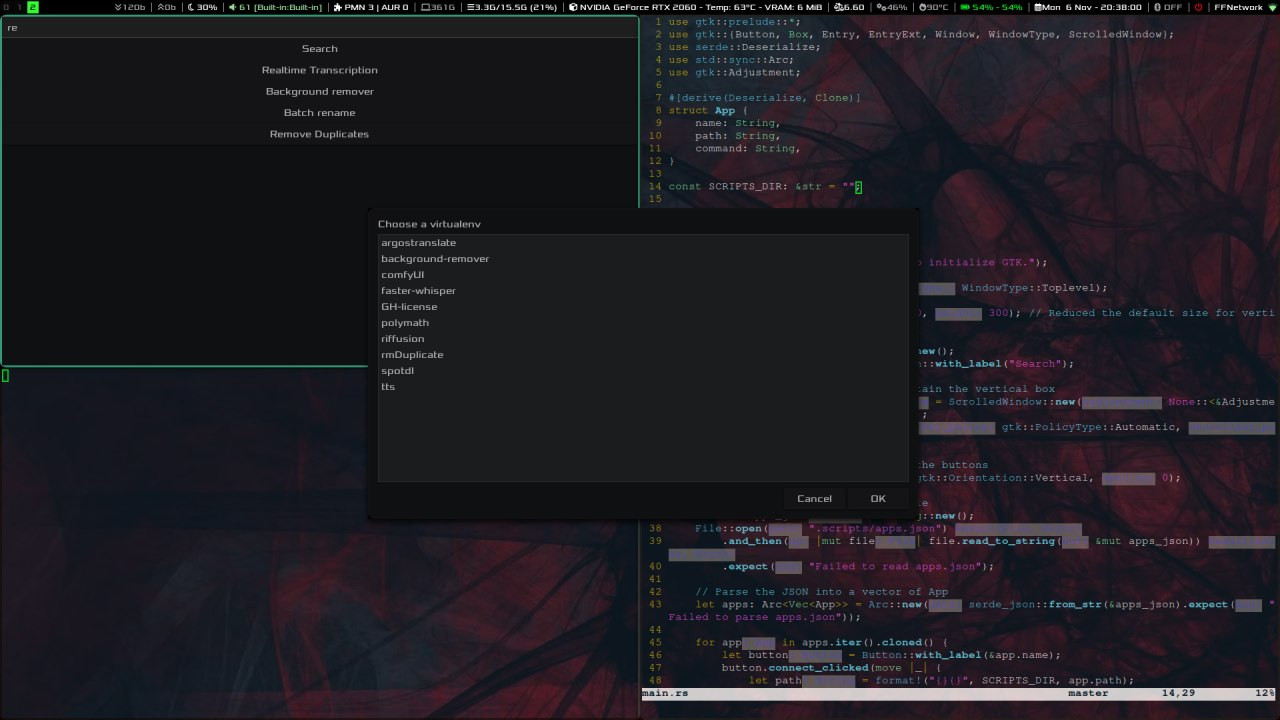Click the NVIDIA GPU icon in the status bar
The image size is (1280, 720).
click(x=574, y=7)
